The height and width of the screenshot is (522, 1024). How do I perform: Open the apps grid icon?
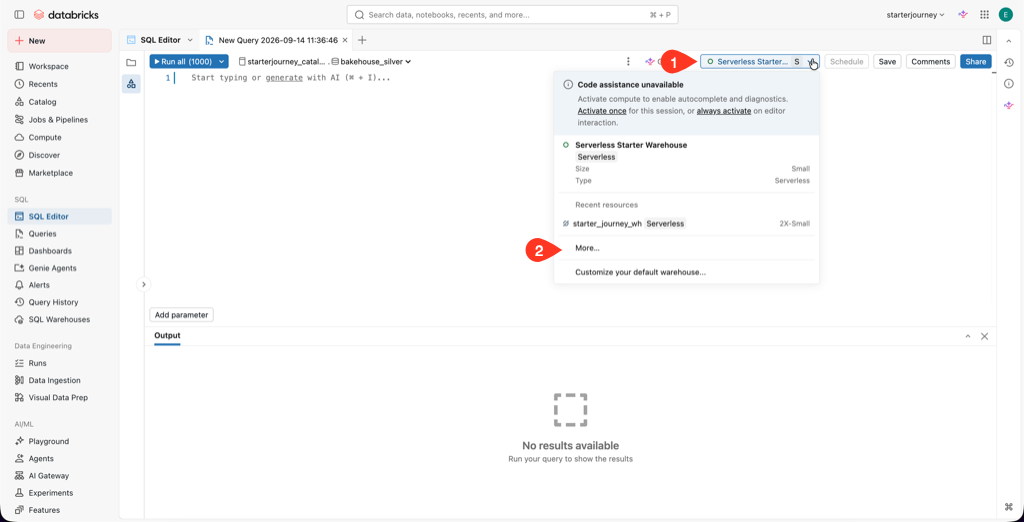pyautogui.click(x=985, y=14)
